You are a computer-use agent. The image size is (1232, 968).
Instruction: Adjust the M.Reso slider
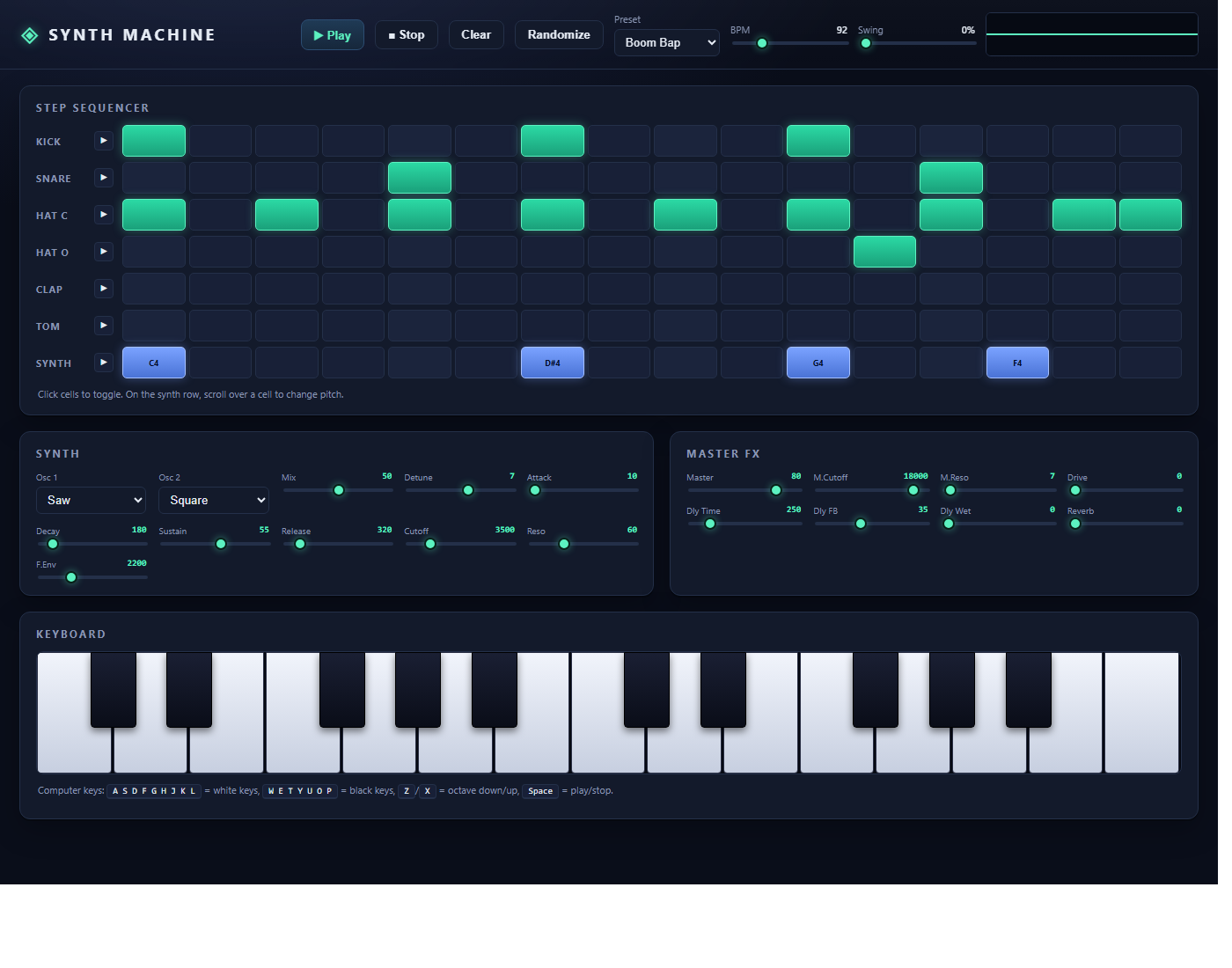pyautogui.click(x=998, y=490)
